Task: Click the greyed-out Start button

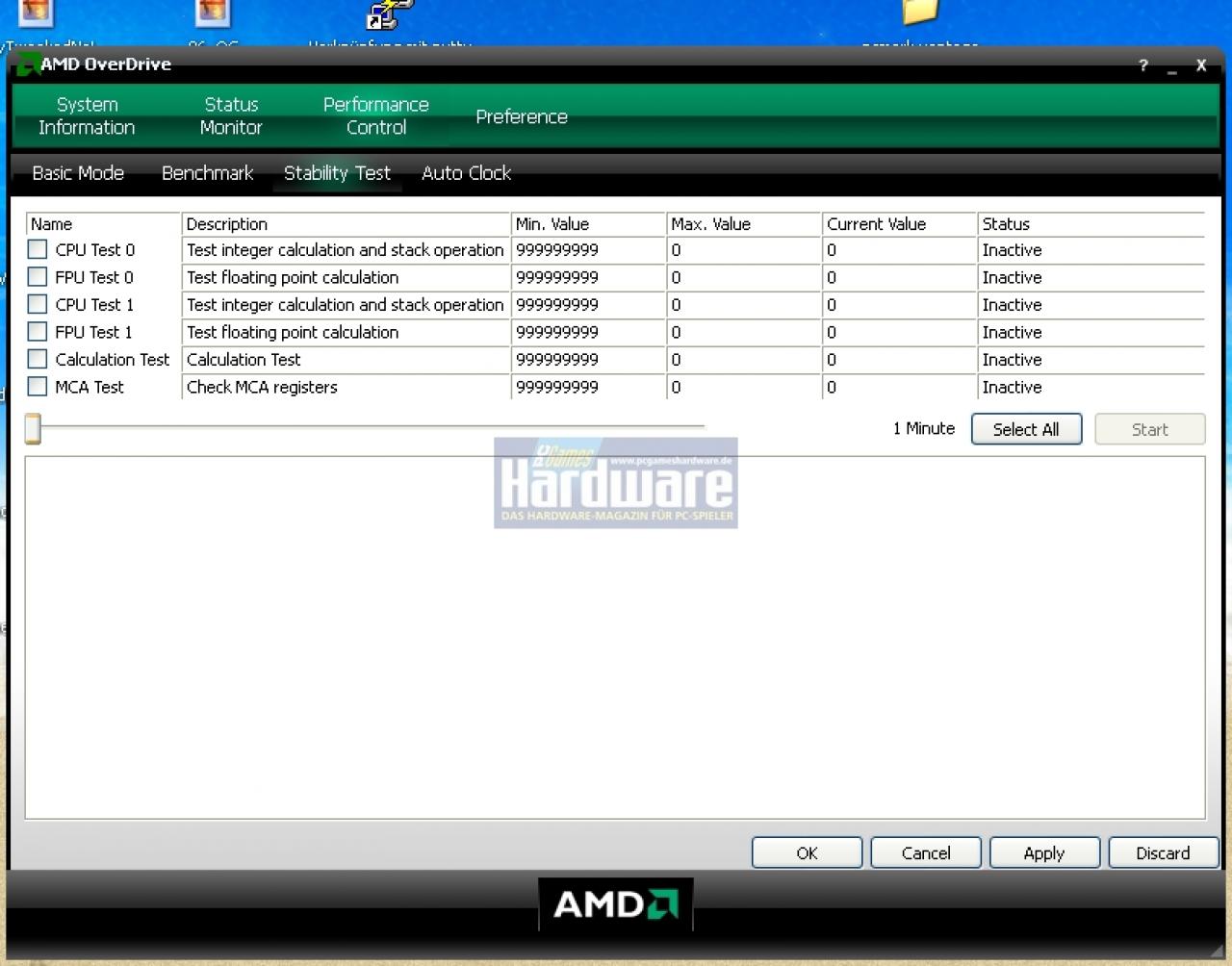Action: click(1149, 429)
